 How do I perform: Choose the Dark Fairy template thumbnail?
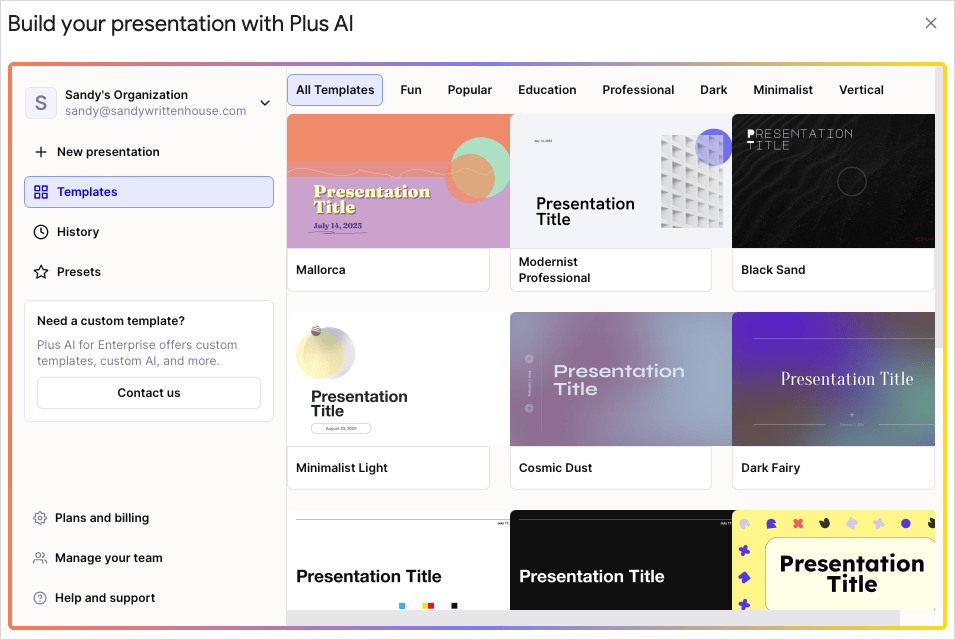coord(833,379)
